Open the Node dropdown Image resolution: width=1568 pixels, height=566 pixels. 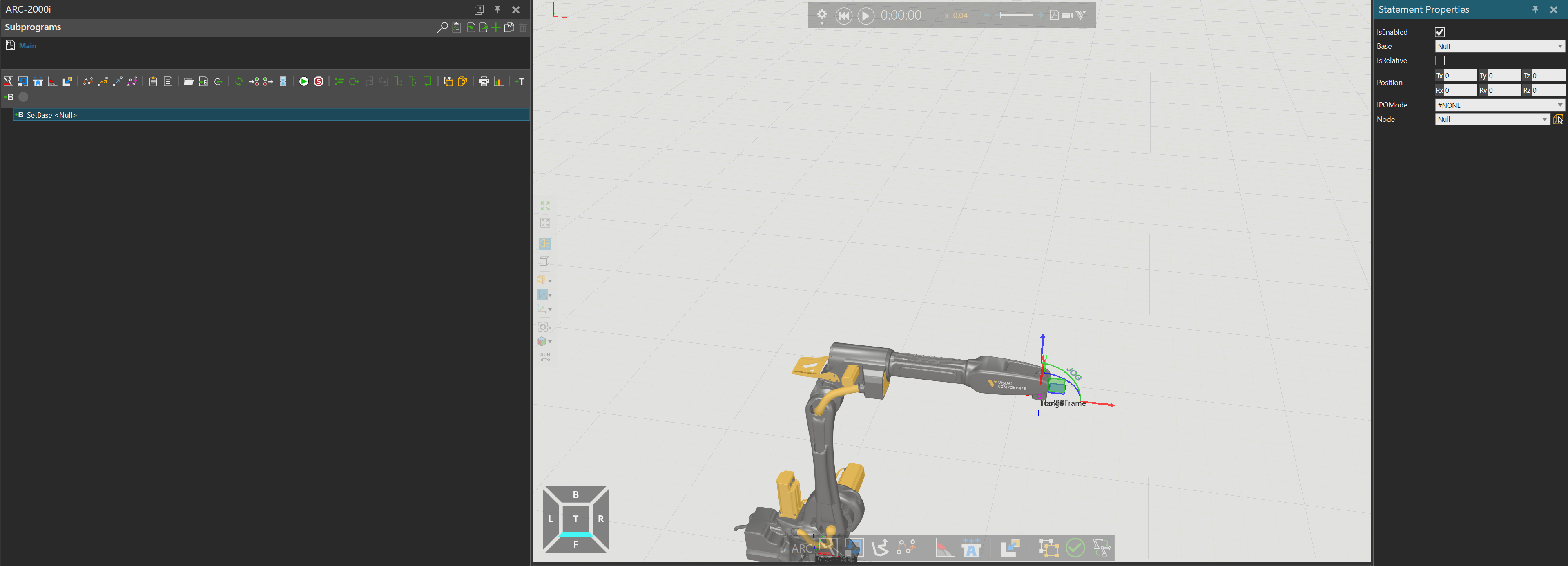pyautogui.click(x=1492, y=119)
